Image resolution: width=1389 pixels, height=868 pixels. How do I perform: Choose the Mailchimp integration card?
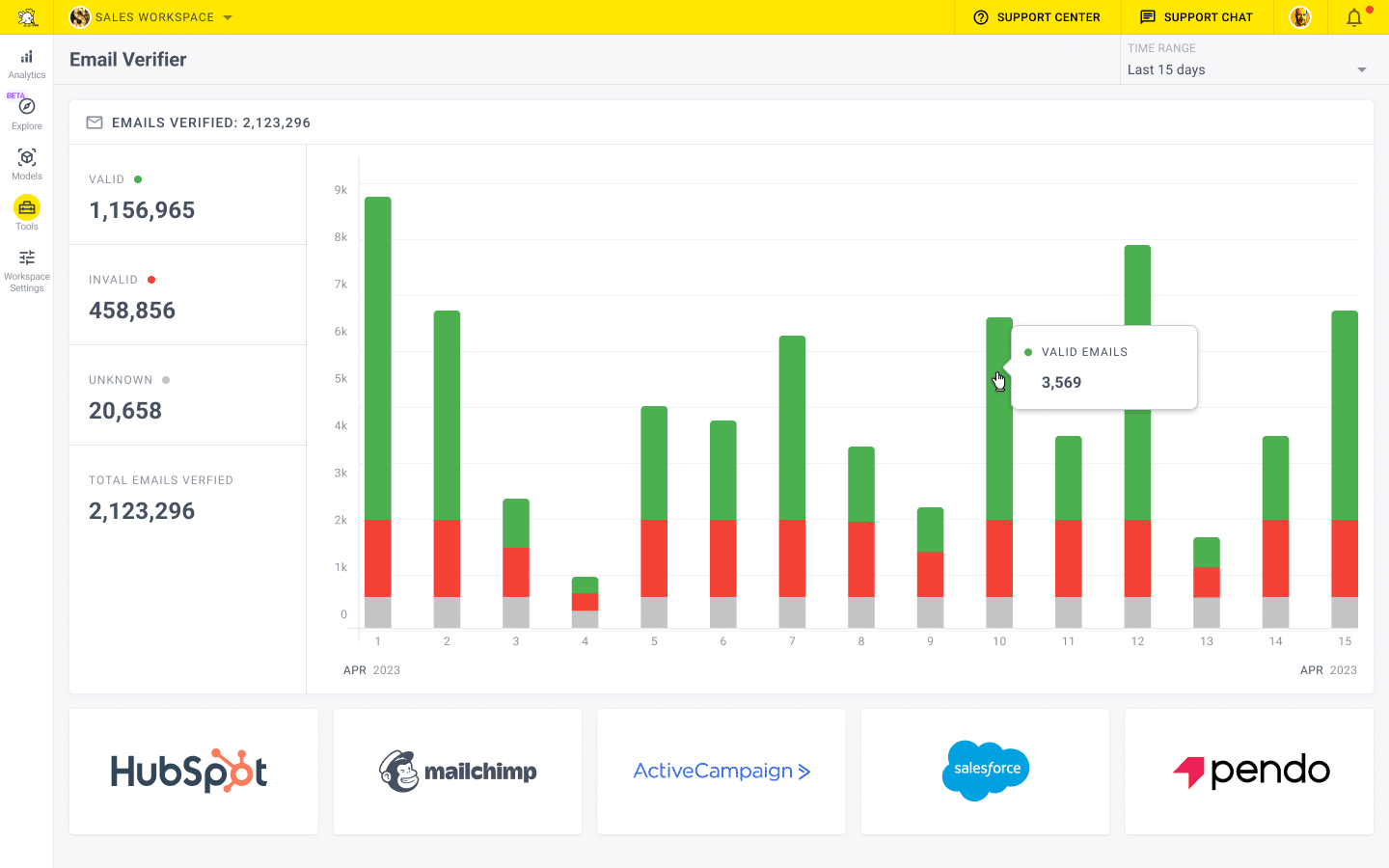click(x=457, y=772)
